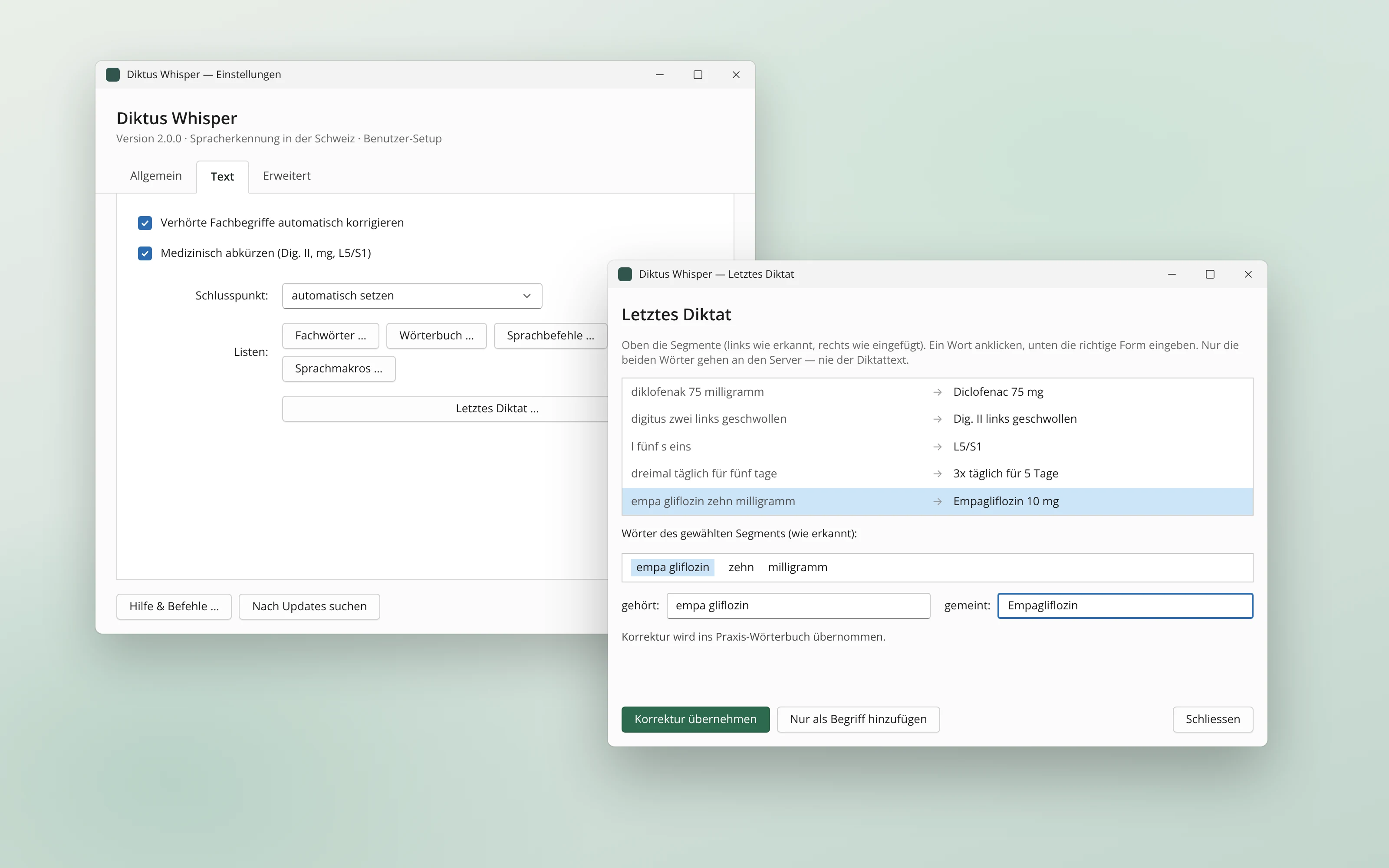1389x868 pixels.
Task: Switch to the Allgemein tab
Action: click(x=155, y=176)
